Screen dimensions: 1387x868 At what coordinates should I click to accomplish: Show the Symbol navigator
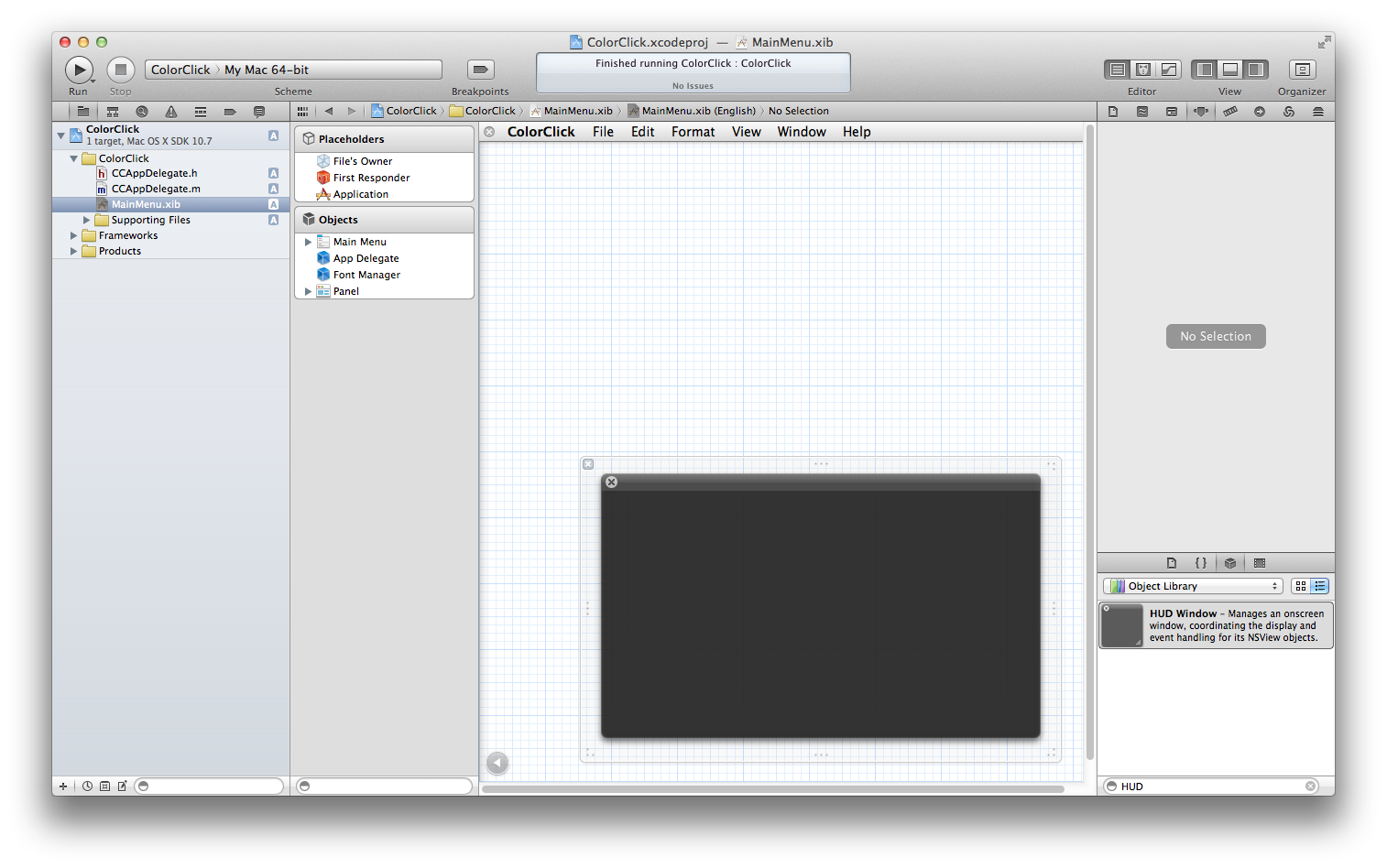pyautogui.click(x=113, y=112)
